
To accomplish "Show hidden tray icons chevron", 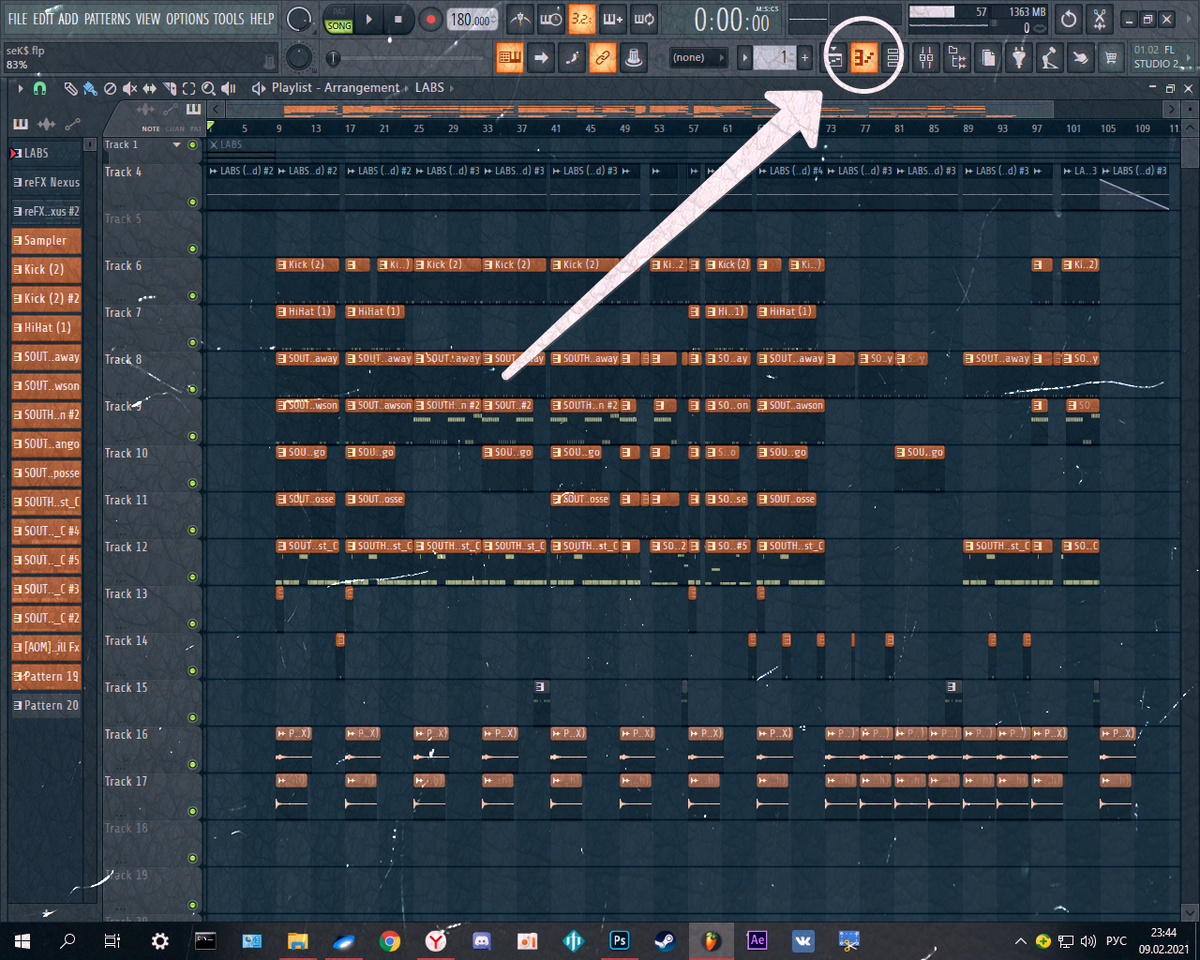I will click(1021, 941).
